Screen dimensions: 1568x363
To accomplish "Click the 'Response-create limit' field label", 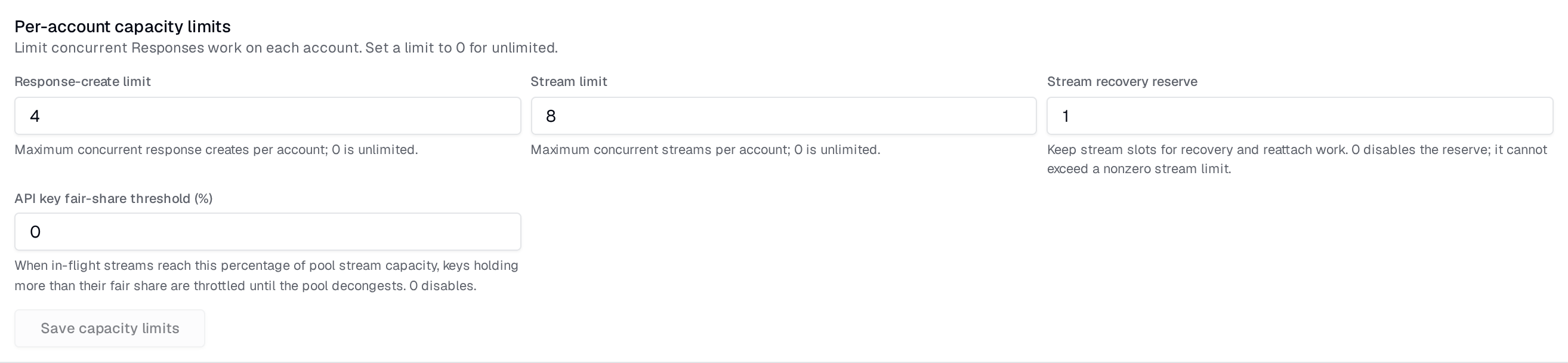I will point(83,82).
